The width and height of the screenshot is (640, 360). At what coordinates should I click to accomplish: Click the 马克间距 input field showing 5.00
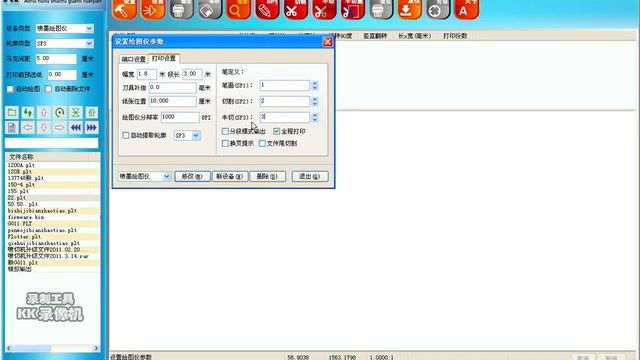(x=56, y=59)
